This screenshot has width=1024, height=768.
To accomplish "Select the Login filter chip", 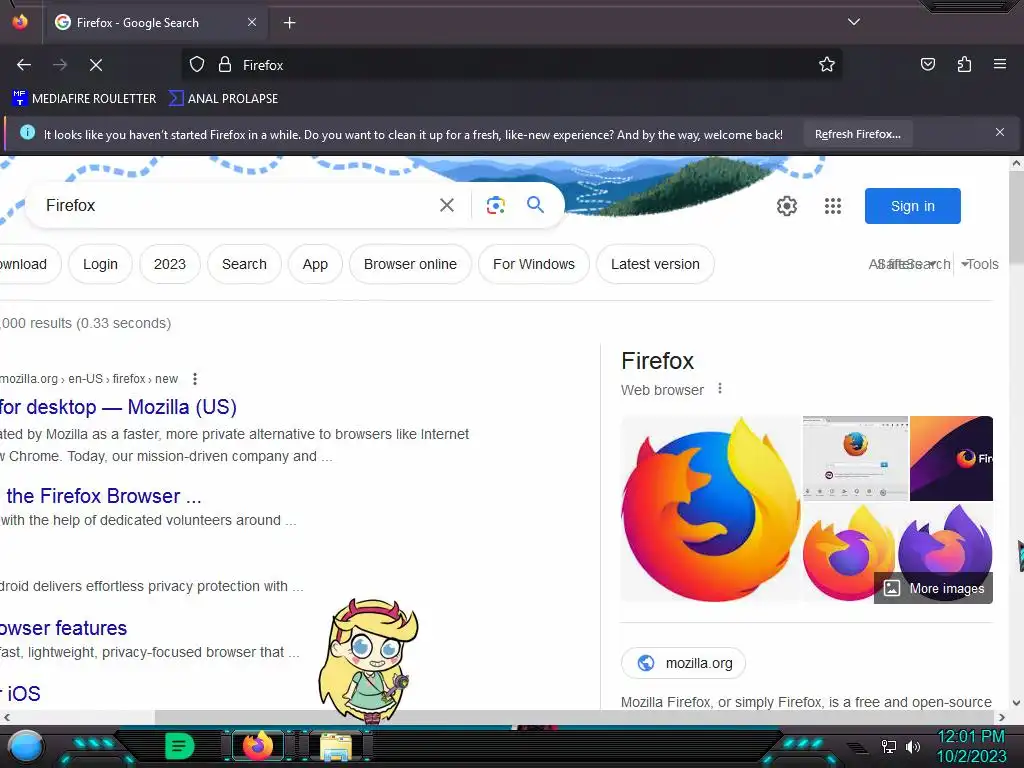I will tap(101, 264).
